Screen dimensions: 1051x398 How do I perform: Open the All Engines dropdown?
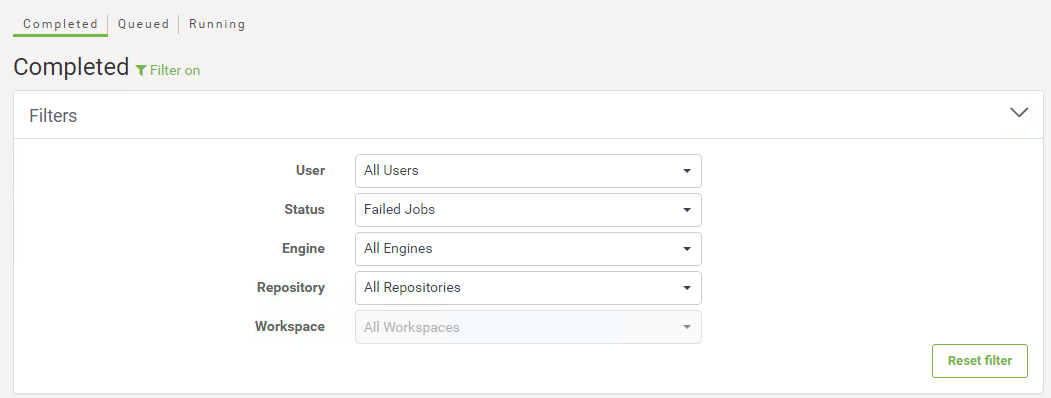(x=528, y=249)
